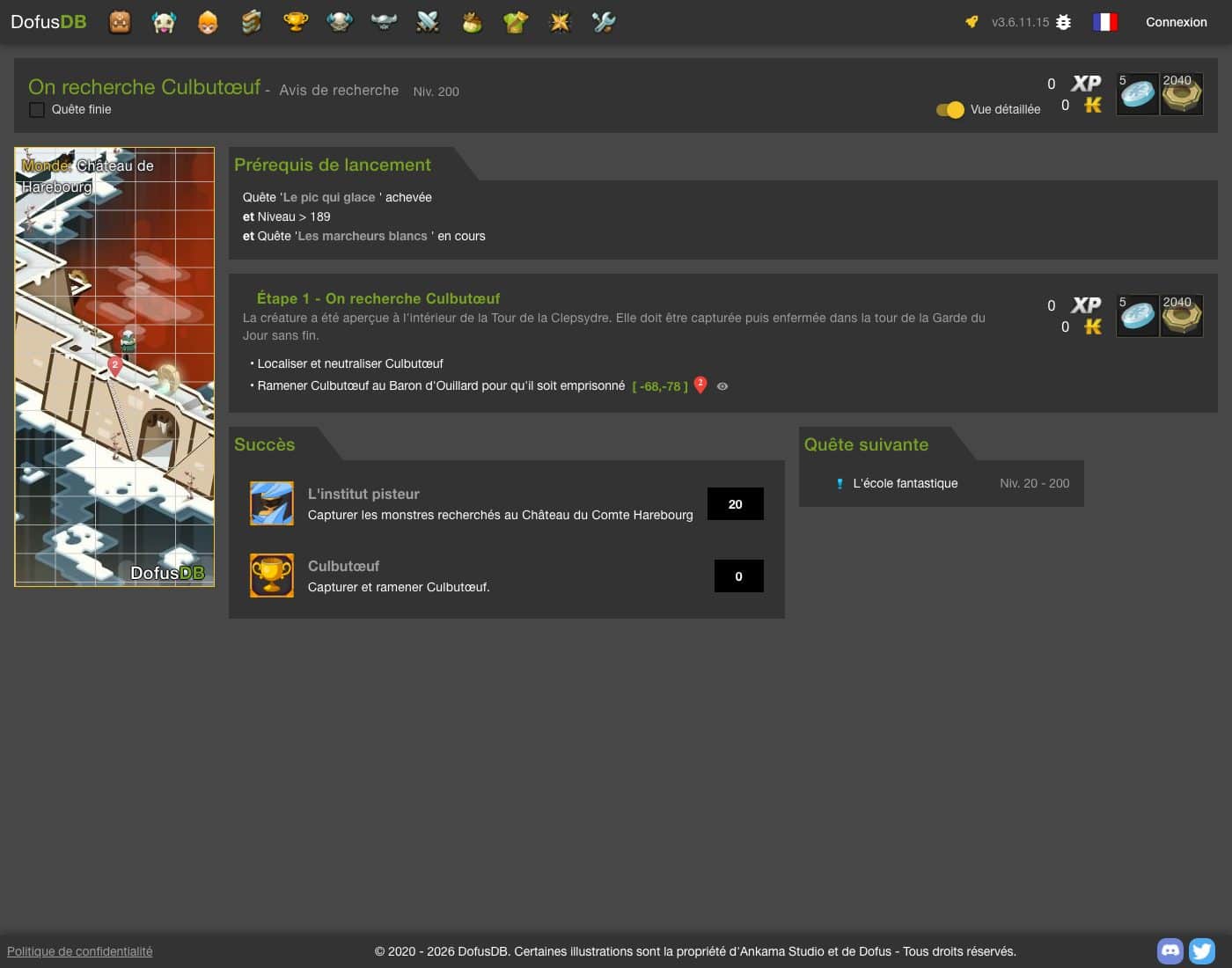Click the 20 points badge for L'institut pisteur
This screenshot has height=968, width=1232.
tap(736, 504)
